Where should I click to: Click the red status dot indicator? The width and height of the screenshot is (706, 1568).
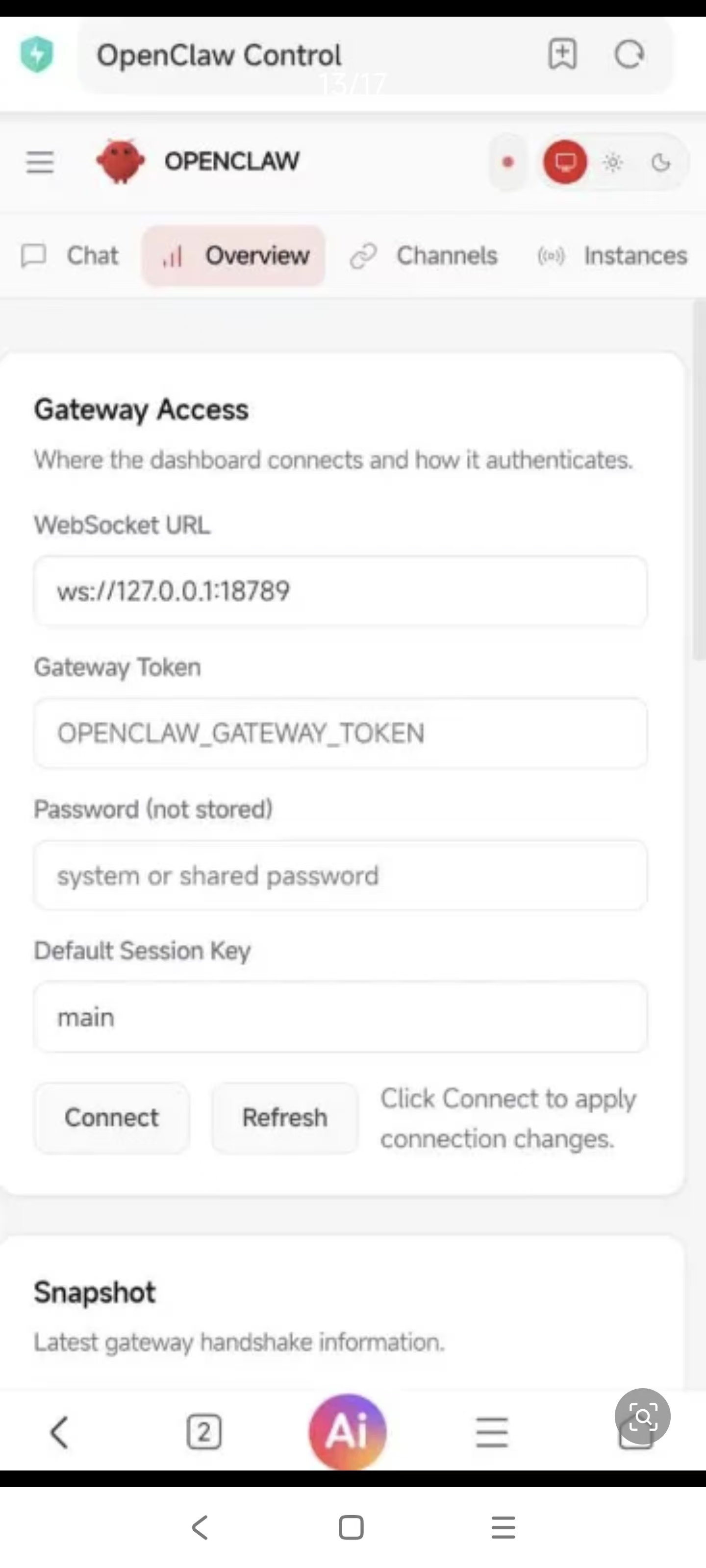point(507,163)
